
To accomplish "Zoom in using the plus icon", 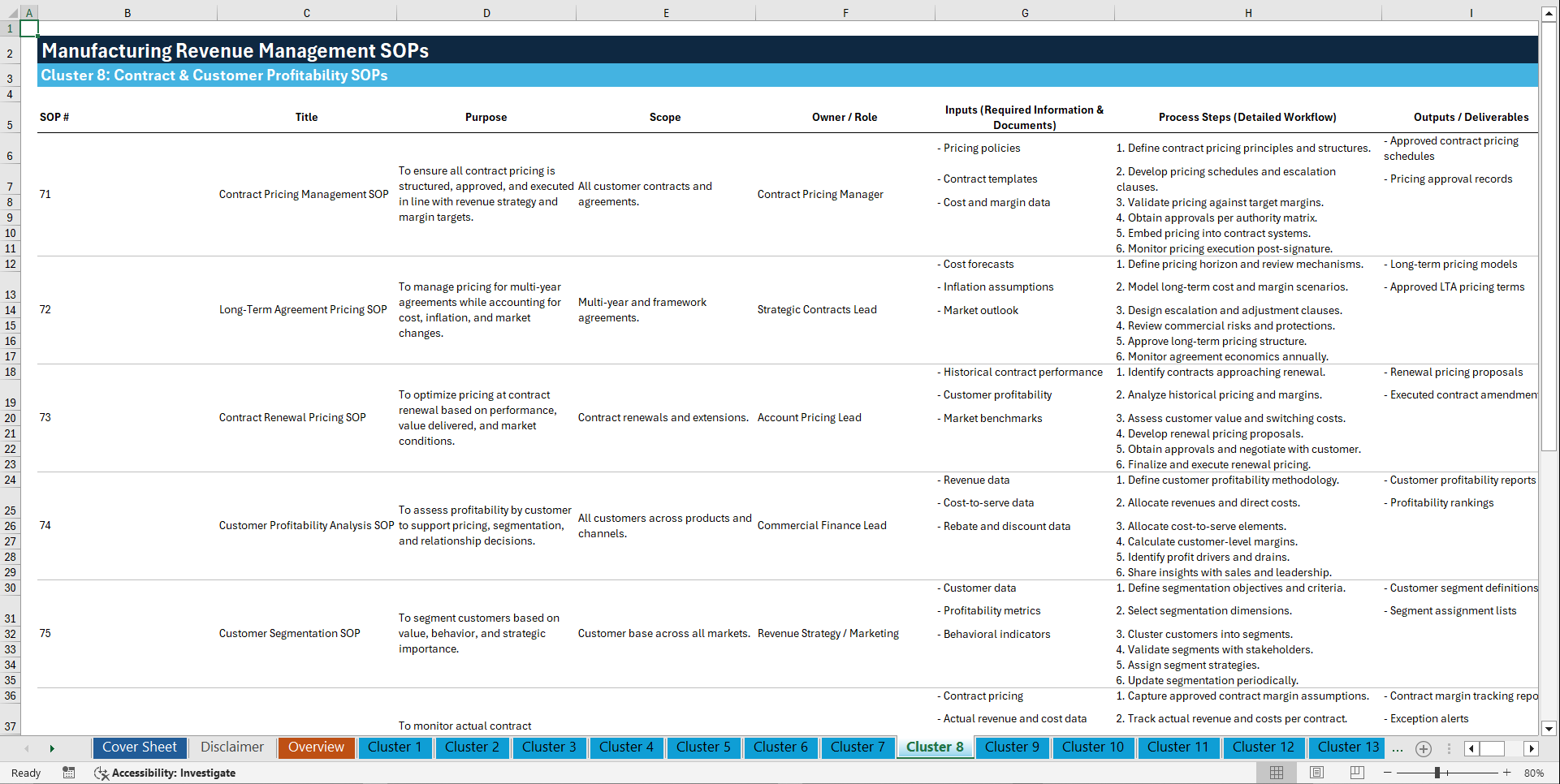I will pos(1506,773).
